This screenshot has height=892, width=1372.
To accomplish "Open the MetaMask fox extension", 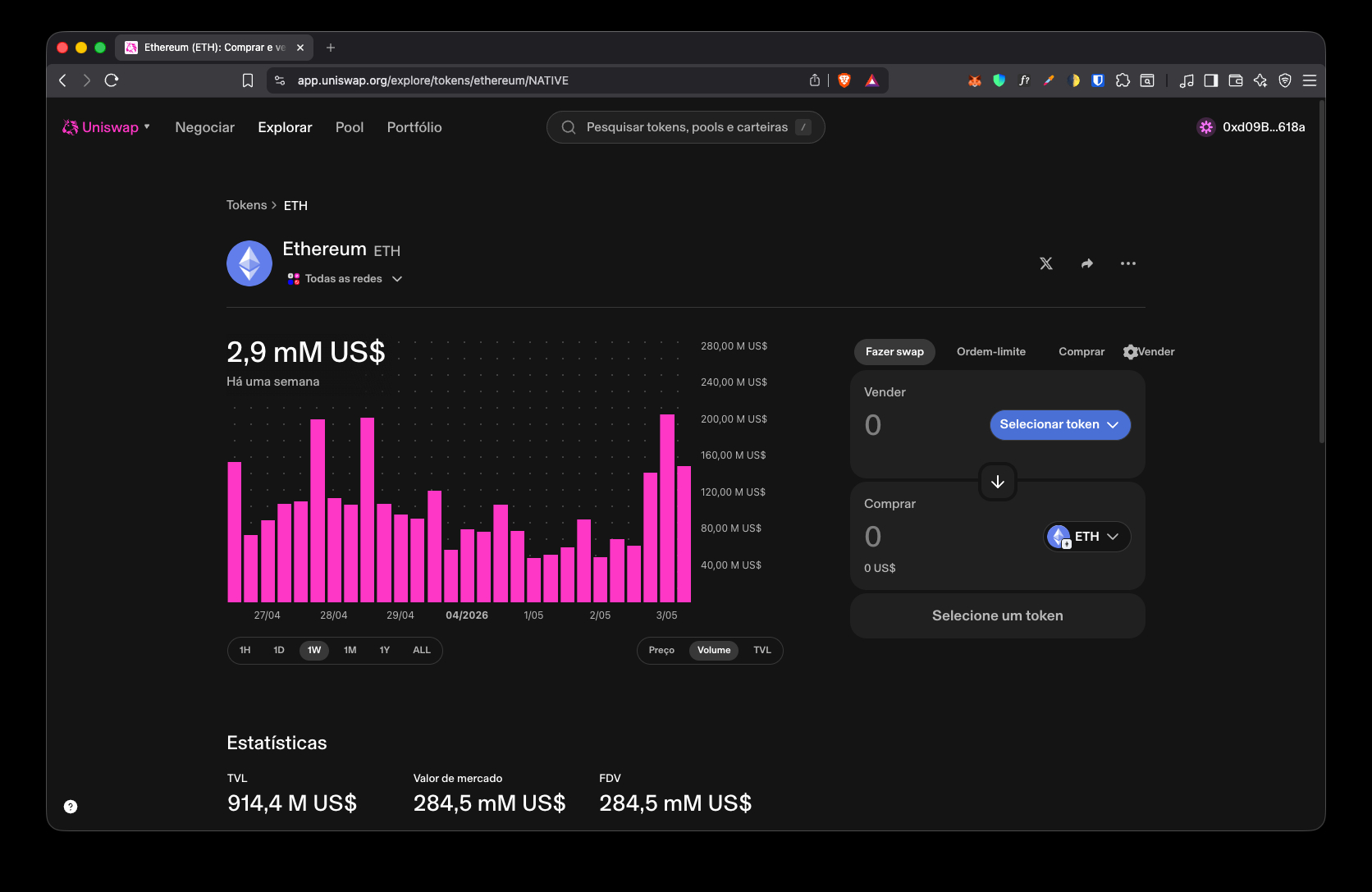I will (x=975, y=80).
